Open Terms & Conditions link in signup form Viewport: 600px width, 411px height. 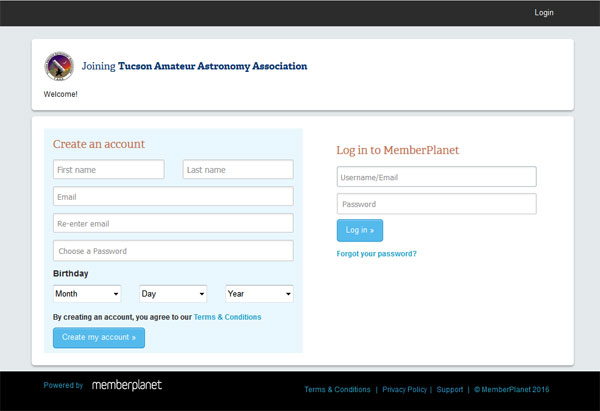tap(227, 317)
